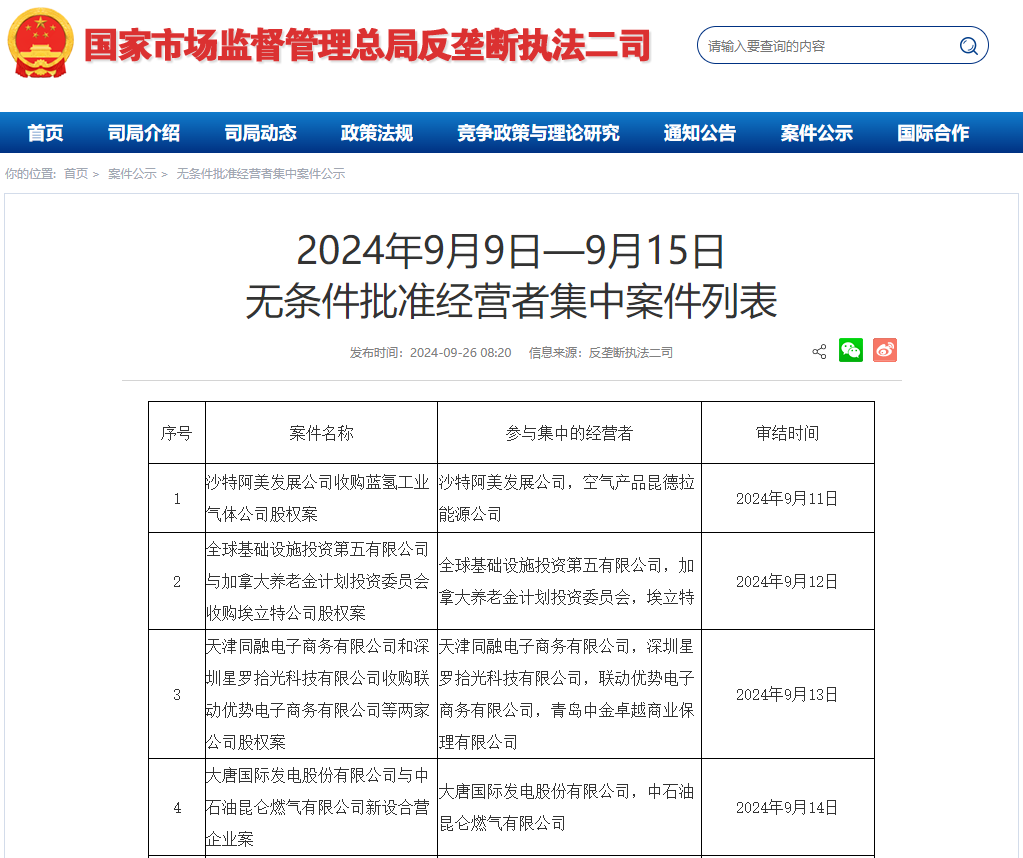Image resolution: width=1023 pixels, height=858 pixels.
Task: Click sequence number 4 in table
Action: pyautogui.click(x=177, y=808)
